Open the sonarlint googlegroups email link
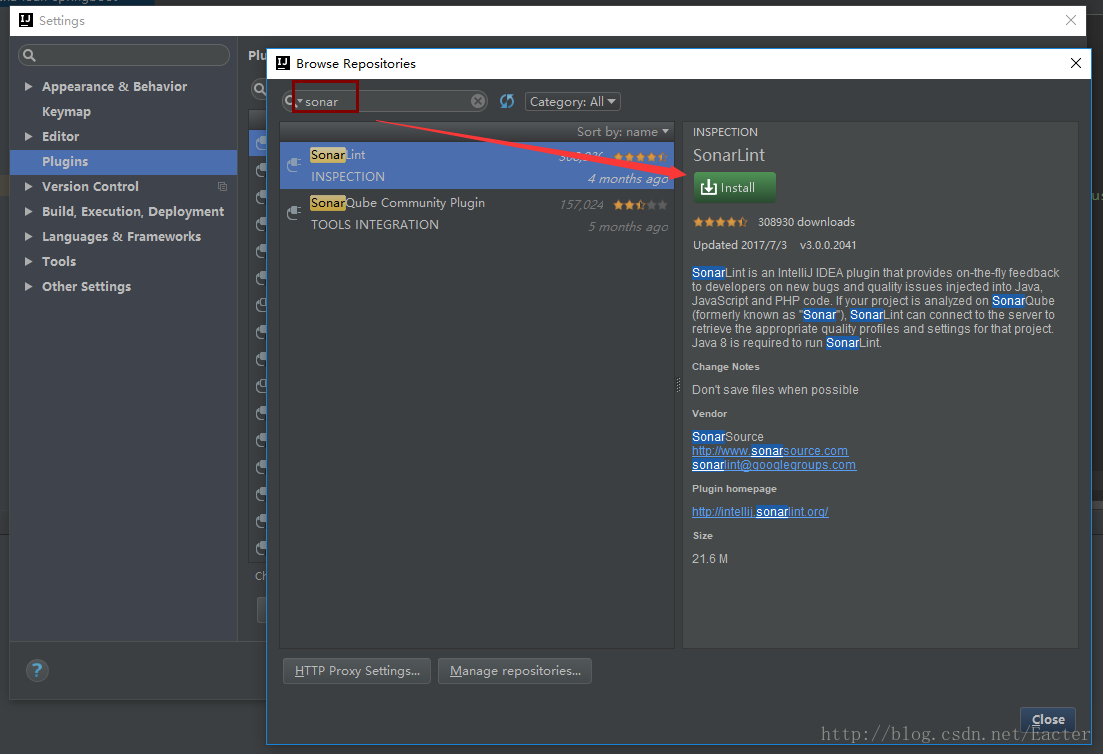This screenshot has width=1103, height=754. click(774, 465)
